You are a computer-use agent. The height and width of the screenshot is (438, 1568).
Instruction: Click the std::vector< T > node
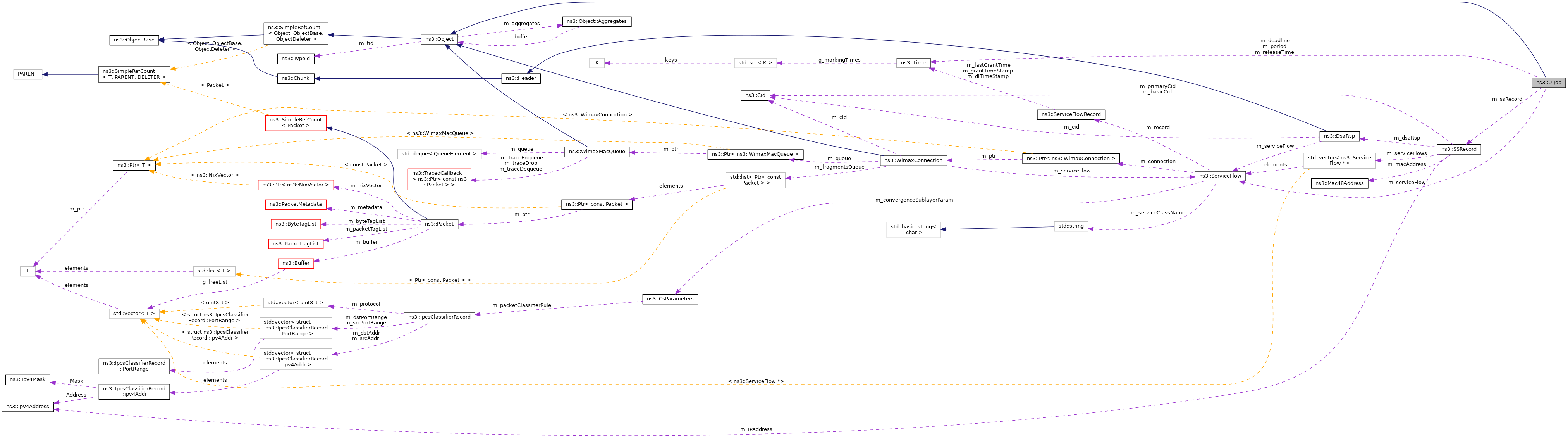coord(134,314)
